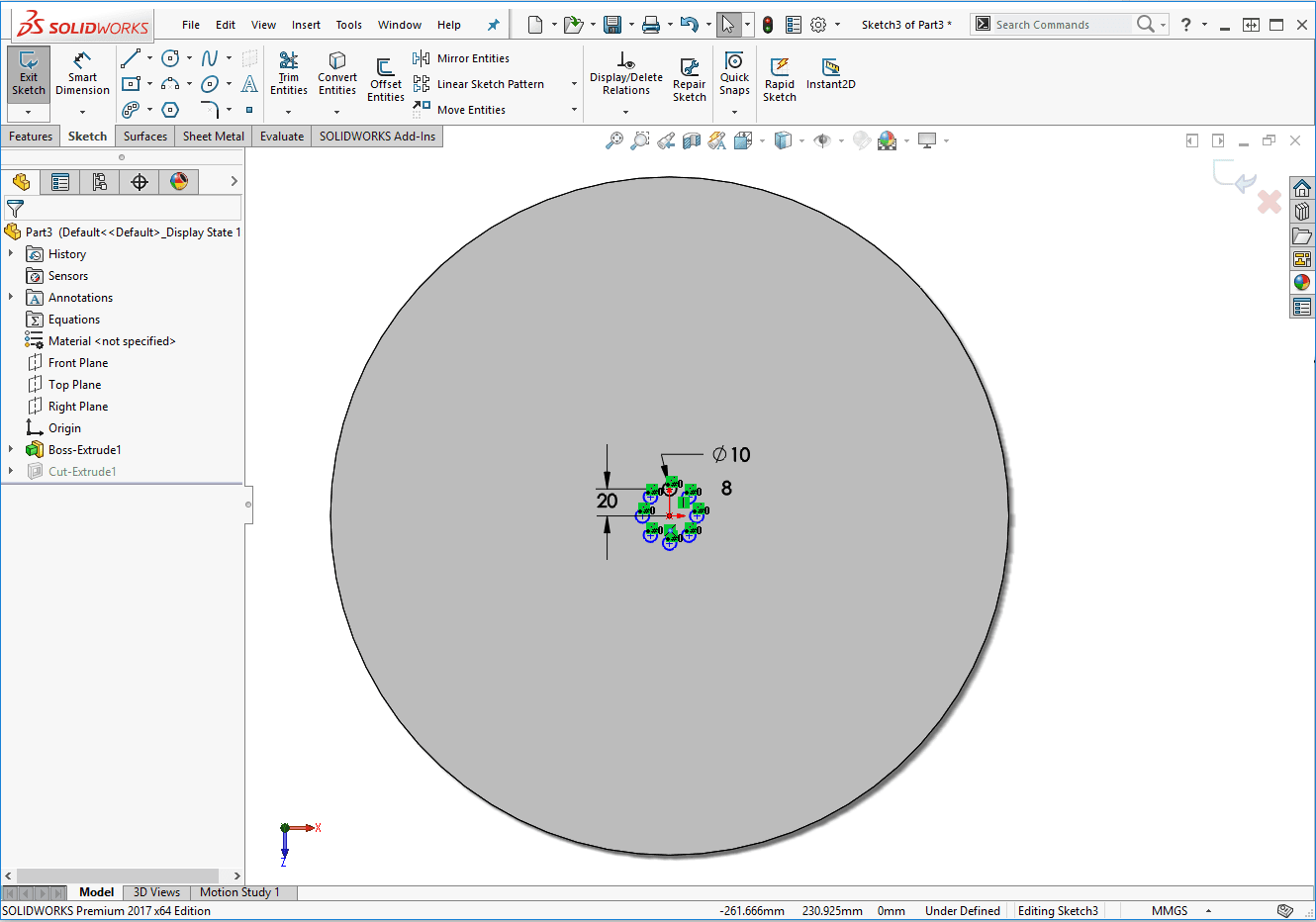
Task: Select Move Entities command
Action: pos(471,110)
